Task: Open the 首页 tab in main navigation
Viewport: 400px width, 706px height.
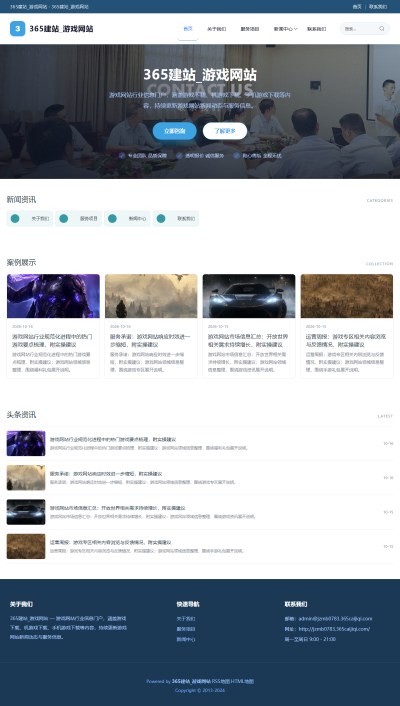Action: coord(188,29)
